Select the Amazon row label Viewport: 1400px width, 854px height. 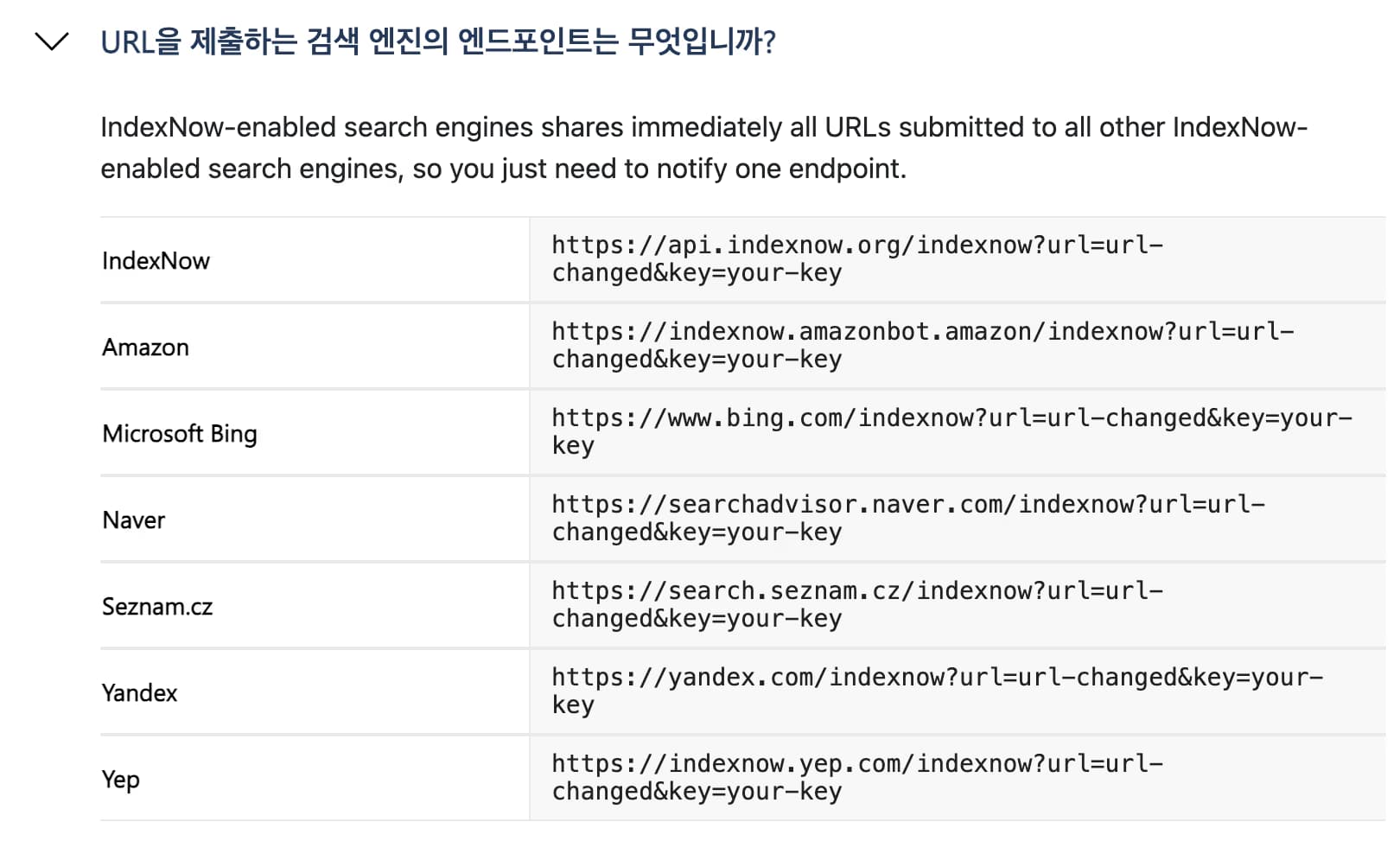pos(145,347)
